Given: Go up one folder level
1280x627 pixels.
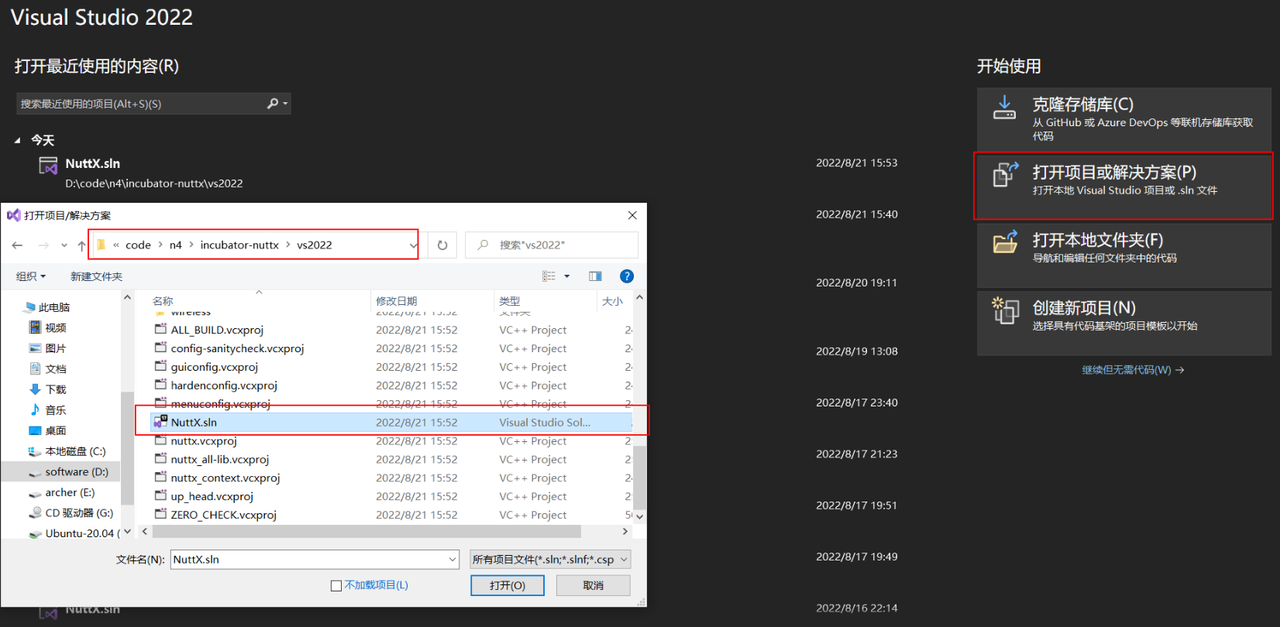Looking at the screenshot, I should [81, 245].
